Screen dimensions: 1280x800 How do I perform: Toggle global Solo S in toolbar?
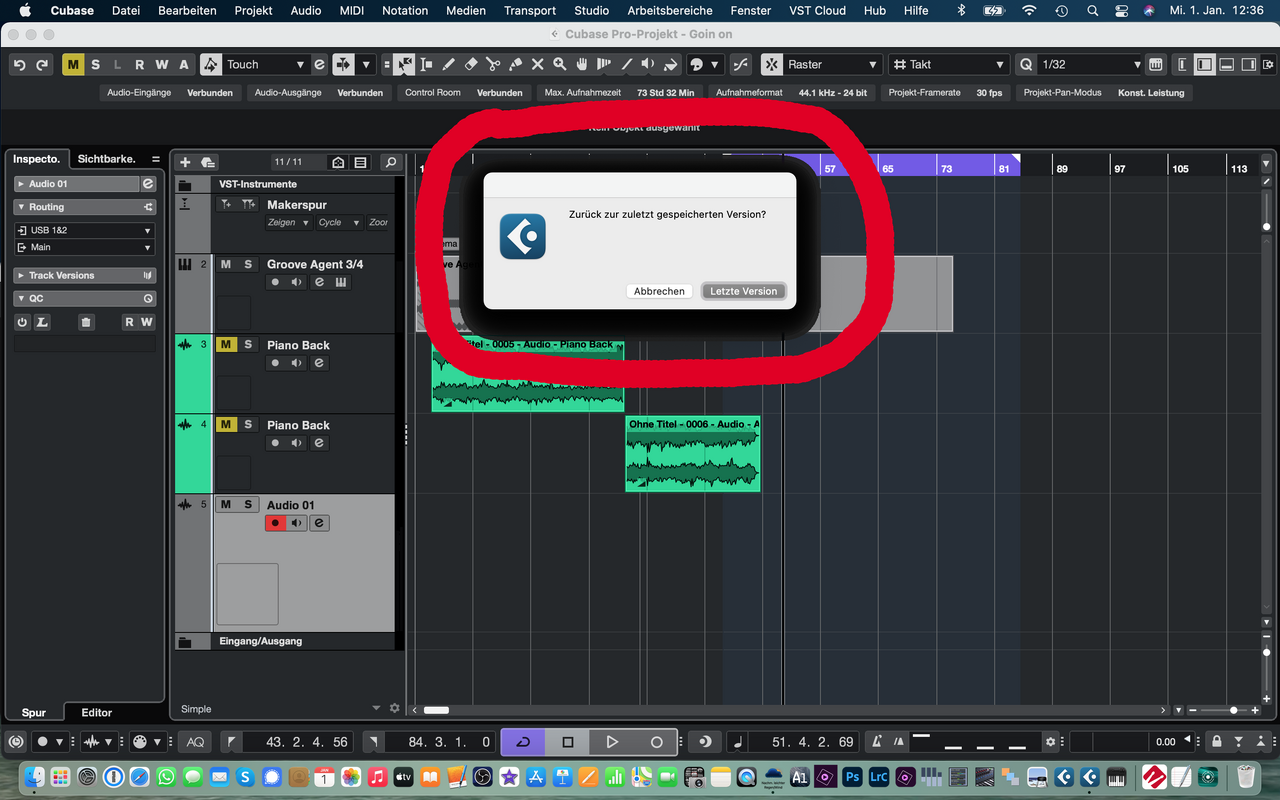(x=95, y=64)
